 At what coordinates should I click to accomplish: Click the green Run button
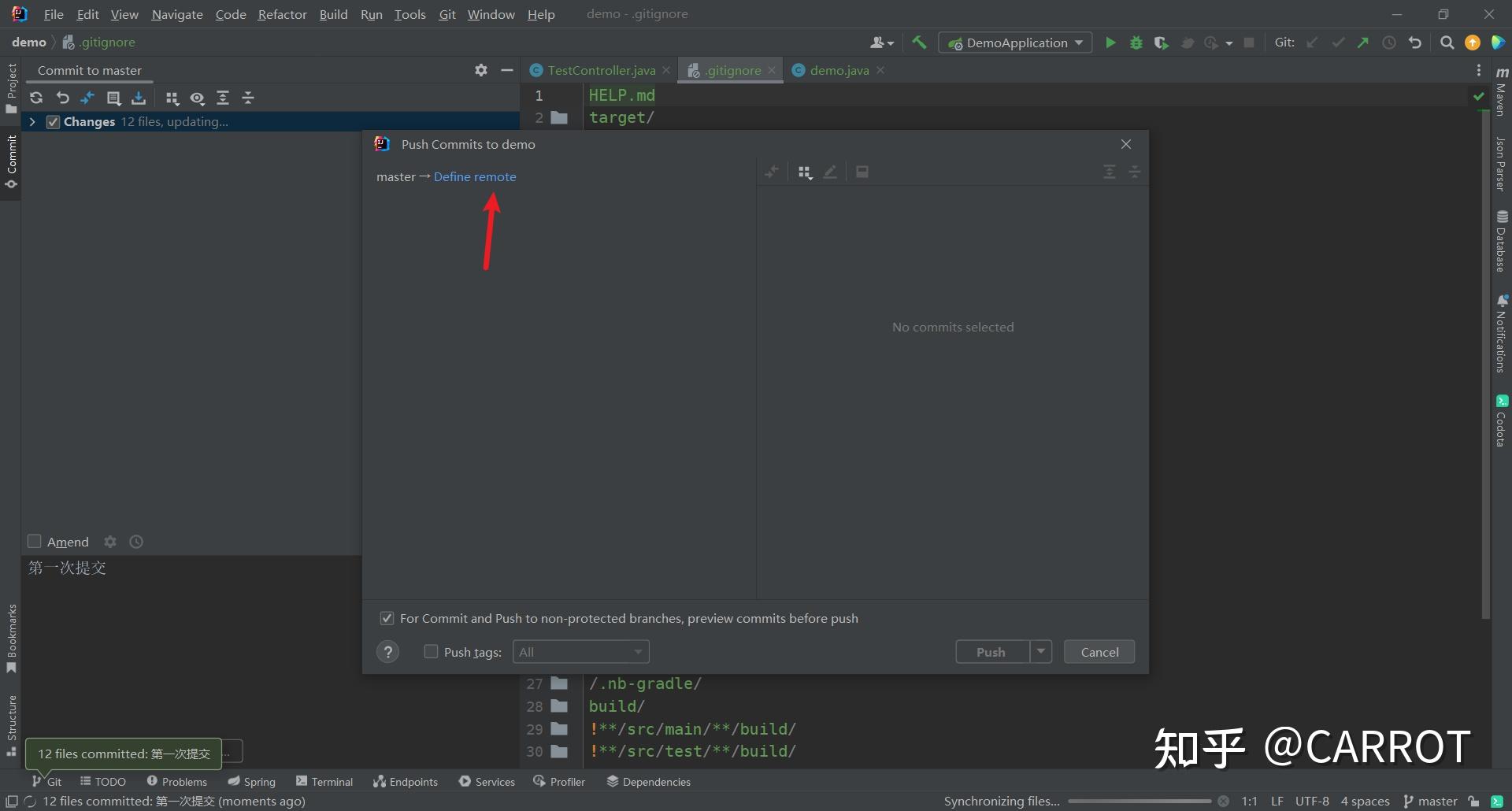(1110, 43)
